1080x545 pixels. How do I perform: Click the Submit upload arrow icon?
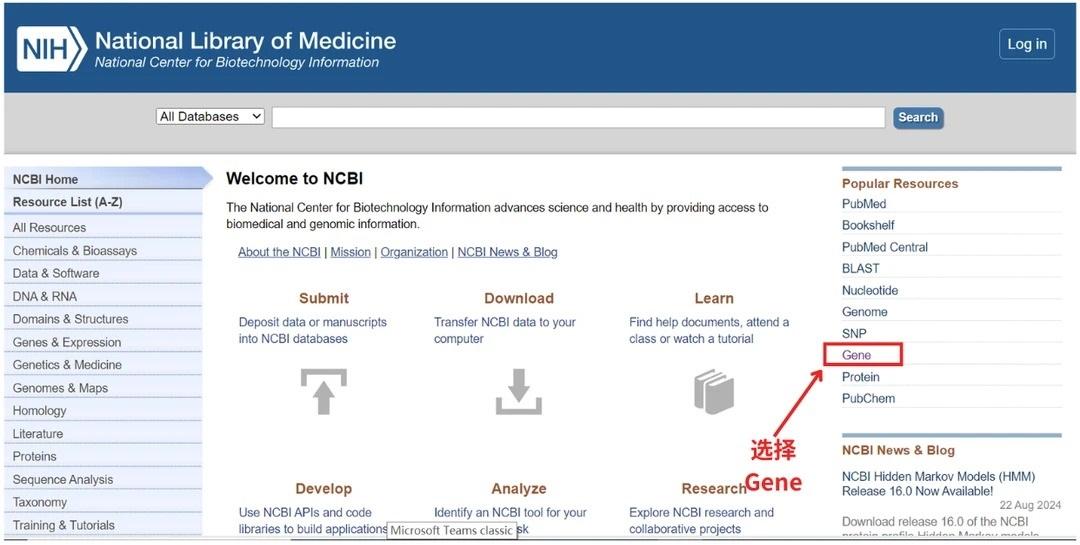[x=323, y=391]
